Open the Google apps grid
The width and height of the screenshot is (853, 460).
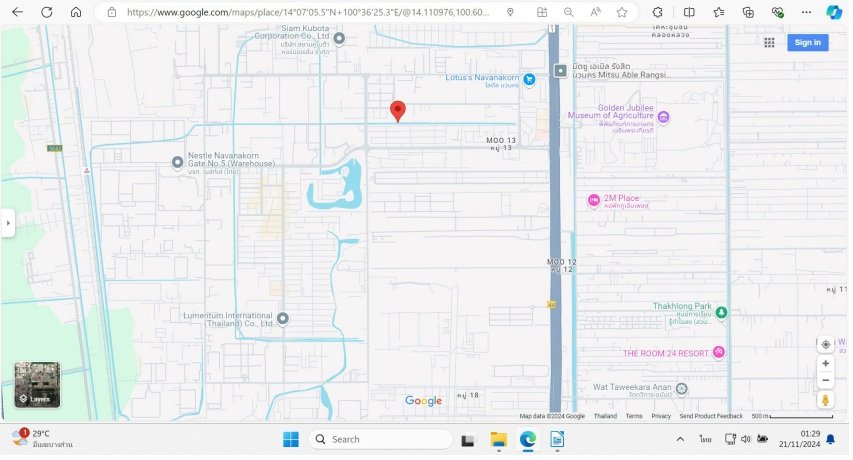[x=769, y=42]
